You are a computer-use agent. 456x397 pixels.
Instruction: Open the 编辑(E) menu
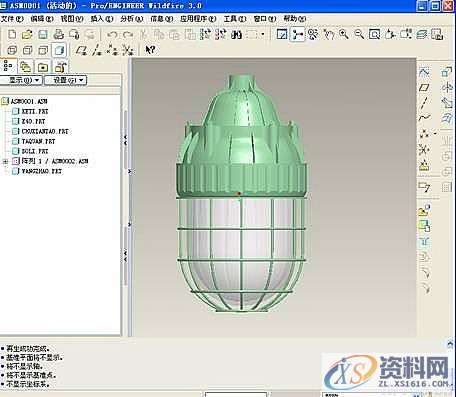[x=42, y=19]
